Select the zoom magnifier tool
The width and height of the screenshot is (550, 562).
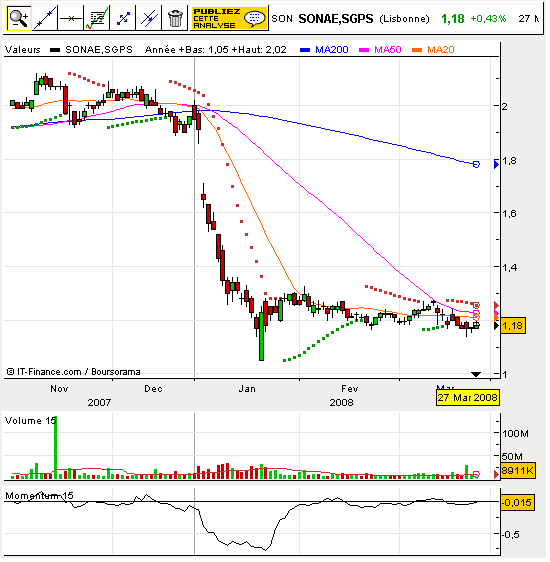pyautogui.click(x=19, y=18)
